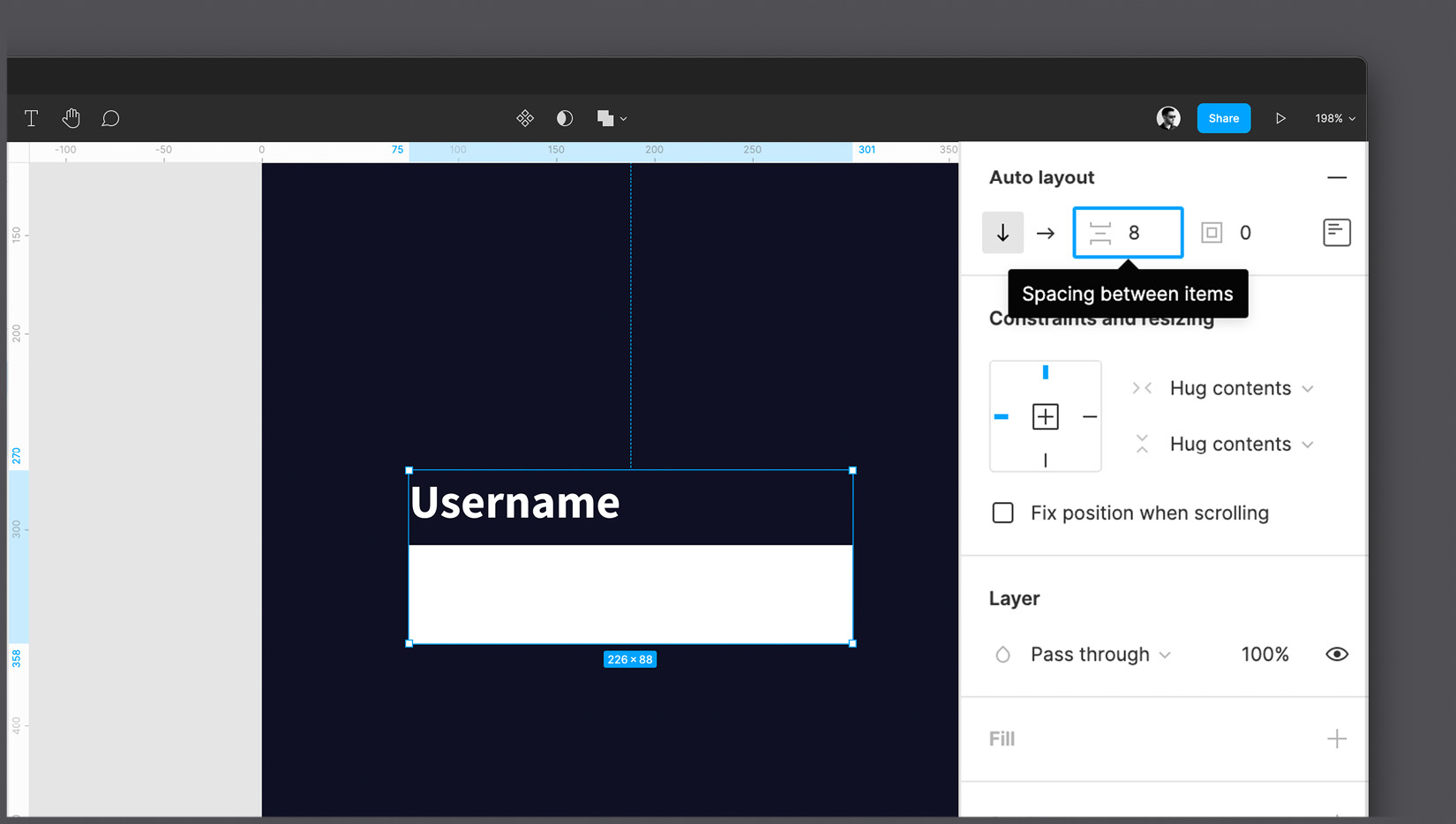Image resolution: width=1456 pixels, height=824 pixels.
Task: Select the Text tool
Action: [31, 117]
